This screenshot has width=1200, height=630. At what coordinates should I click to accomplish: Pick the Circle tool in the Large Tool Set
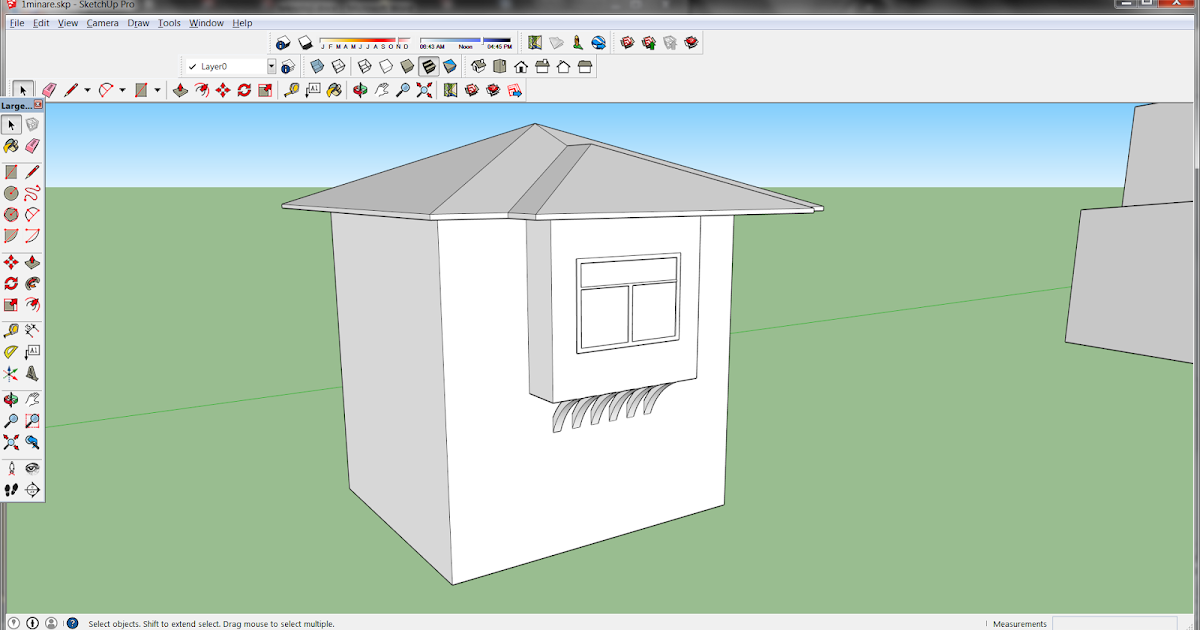tap(11, 193)
